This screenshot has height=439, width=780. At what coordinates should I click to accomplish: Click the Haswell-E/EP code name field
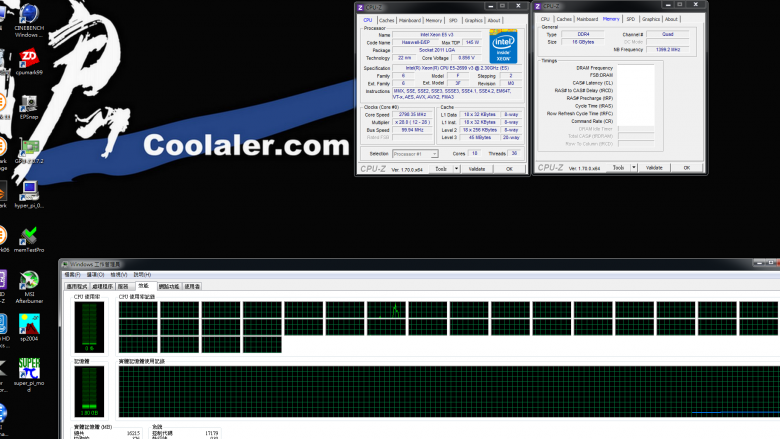(x=415, y=43)
